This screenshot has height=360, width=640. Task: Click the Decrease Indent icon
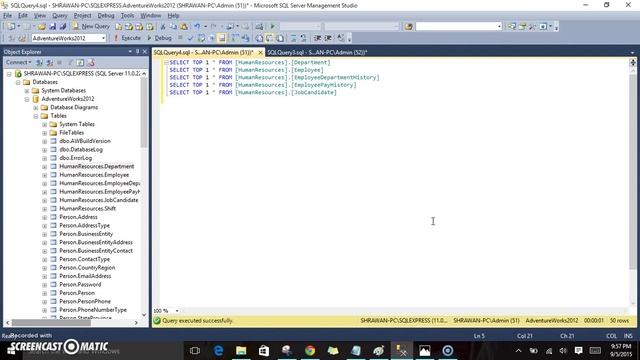pos(317,38)
